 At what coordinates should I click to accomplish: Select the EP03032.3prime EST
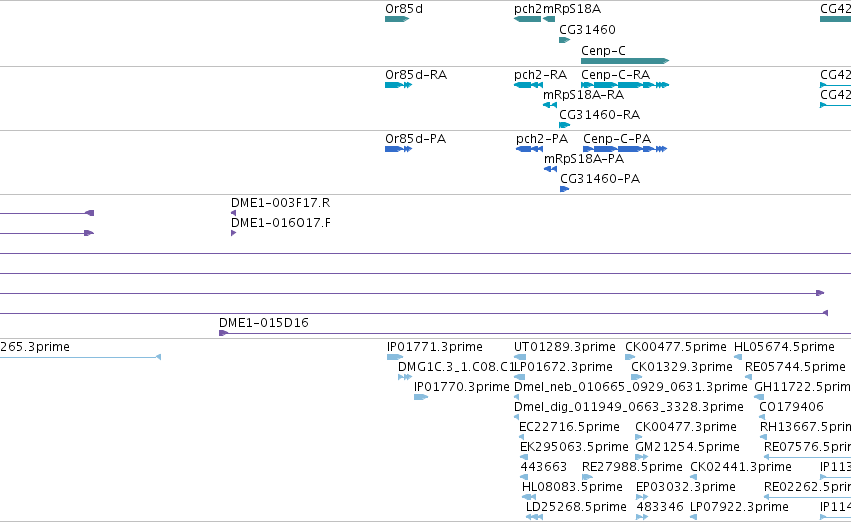click(x=642, y=496)
